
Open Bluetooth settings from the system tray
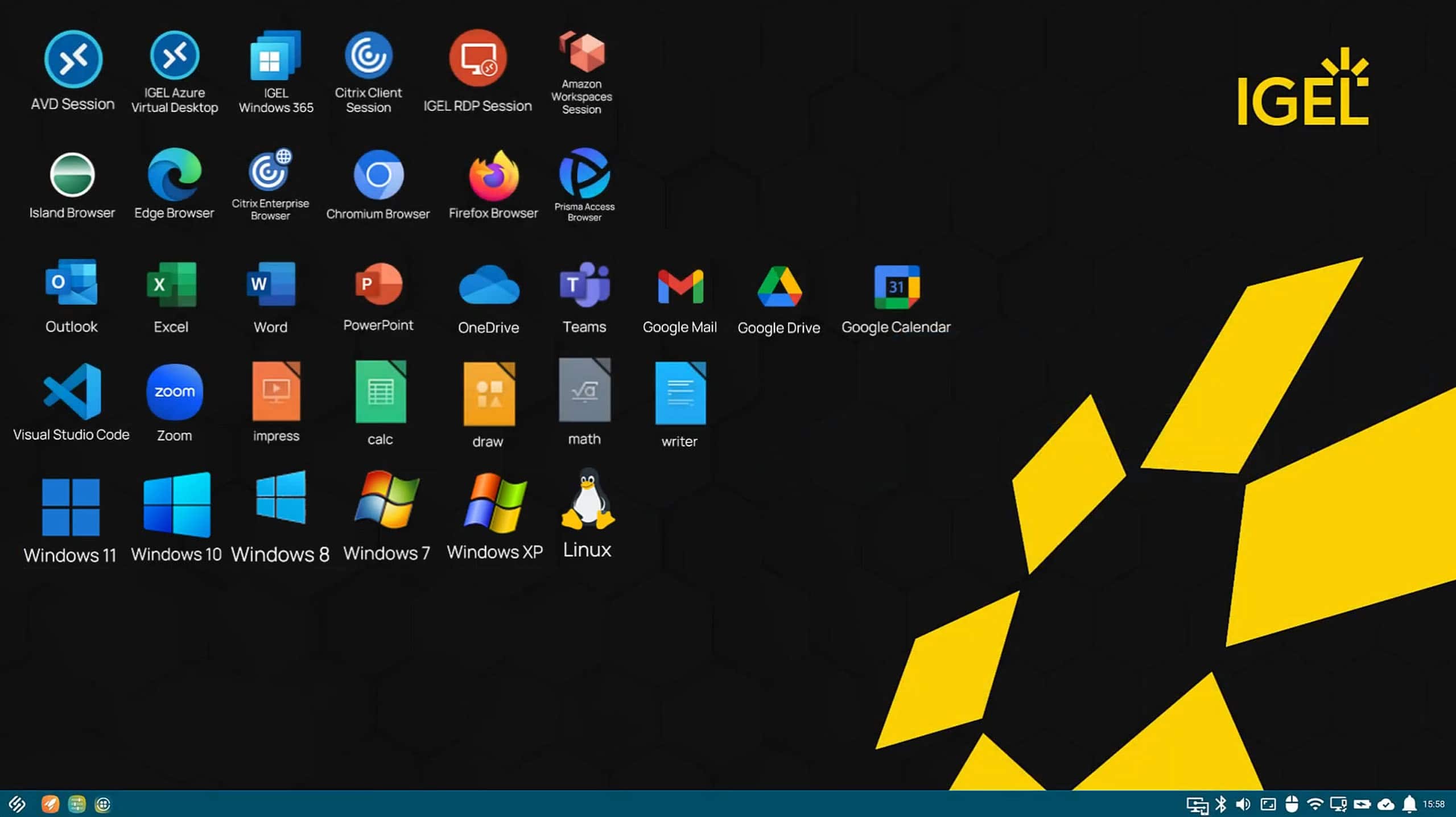pyautogui.click(x=1220, y=804)
